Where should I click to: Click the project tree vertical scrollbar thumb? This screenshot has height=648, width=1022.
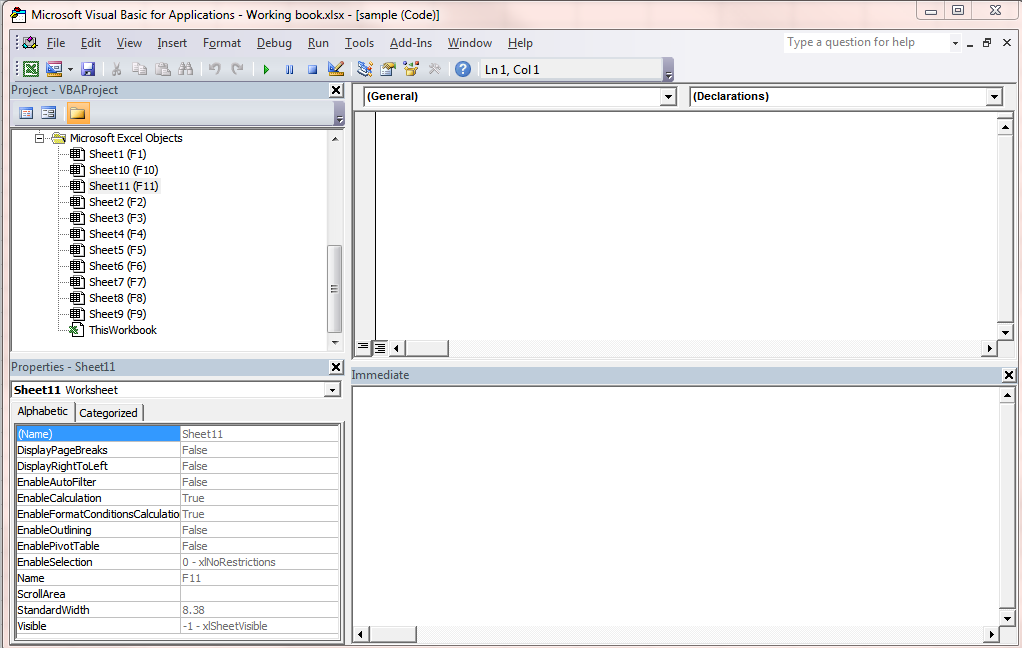click(x=334, y=289)
